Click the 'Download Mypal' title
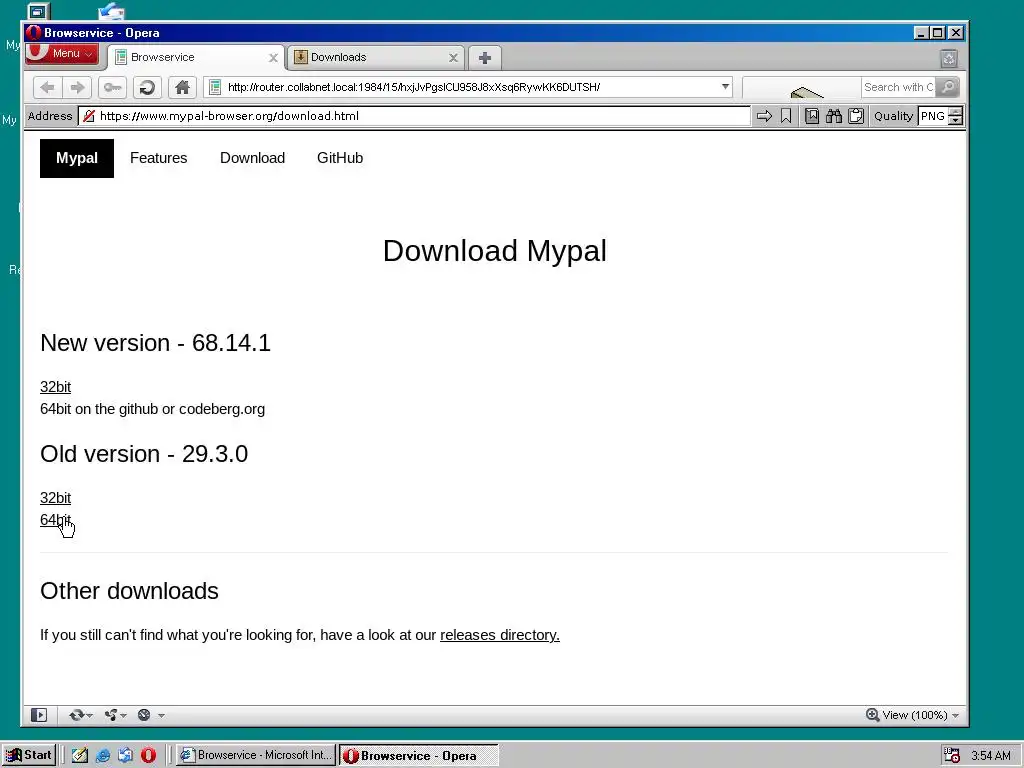The height and width of the screenshot is (768, 1024). click(x=494, y=251)
